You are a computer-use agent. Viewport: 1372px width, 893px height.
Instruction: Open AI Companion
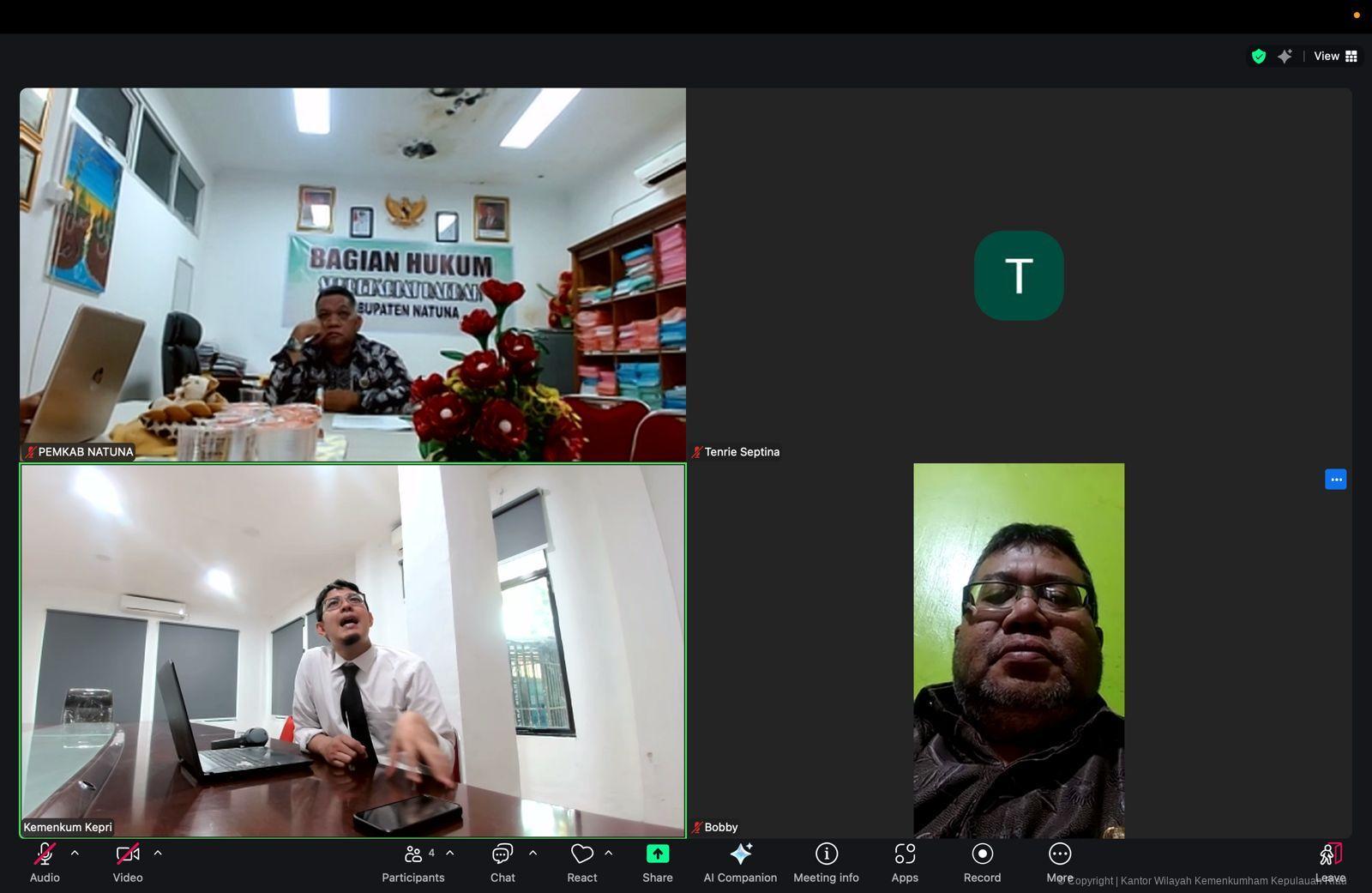[739, 854]
